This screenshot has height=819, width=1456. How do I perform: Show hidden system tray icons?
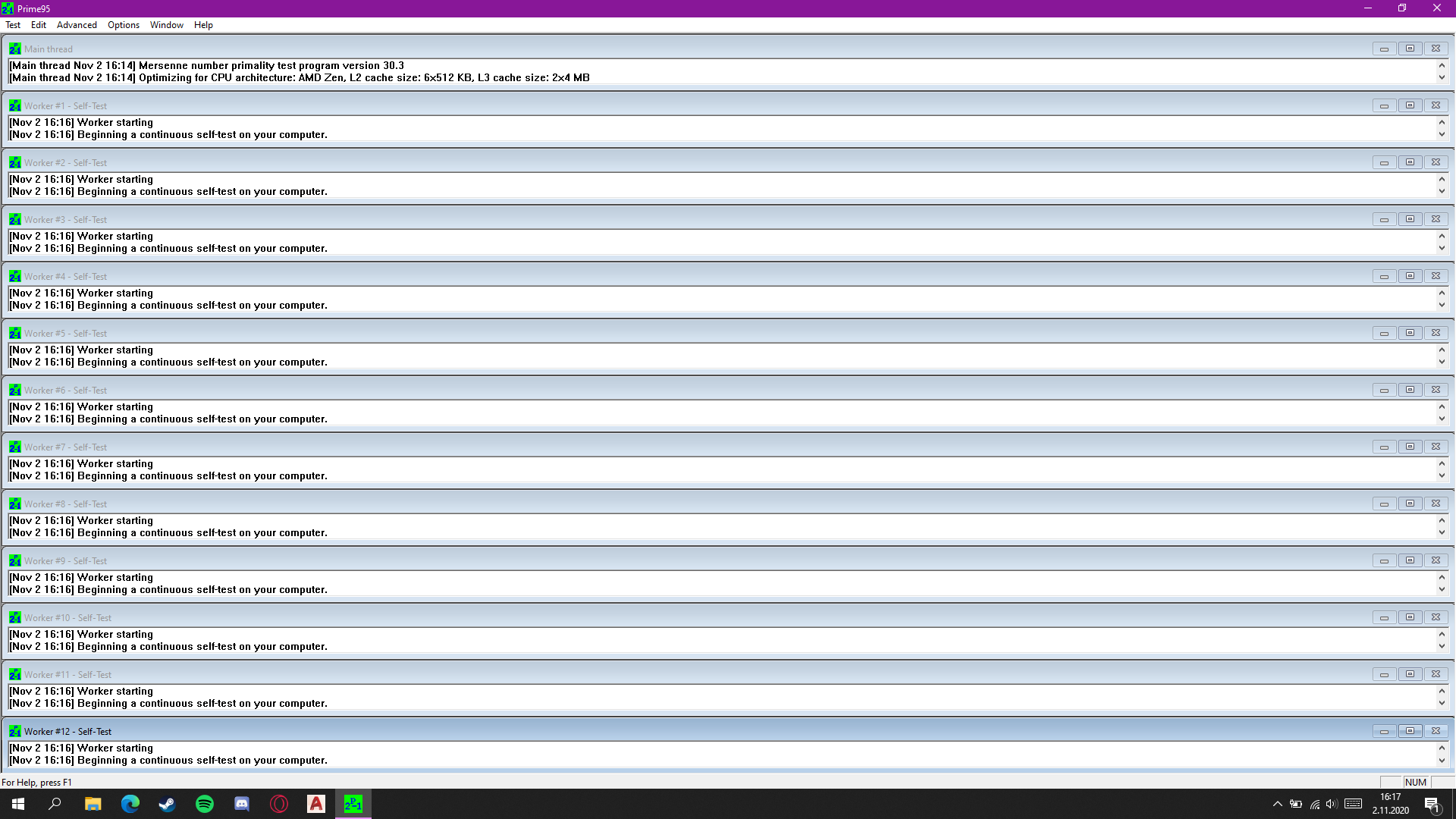click(x=1277, y=804)
